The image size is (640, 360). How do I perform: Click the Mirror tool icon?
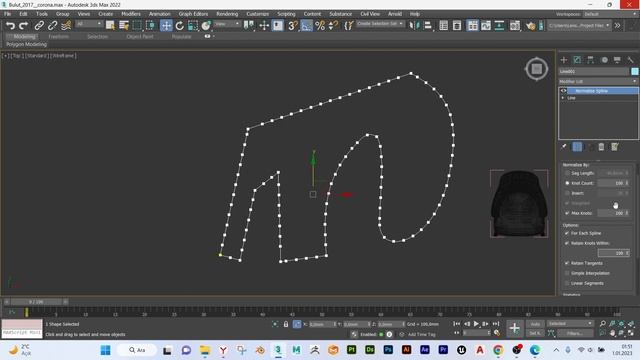point(414,26)
